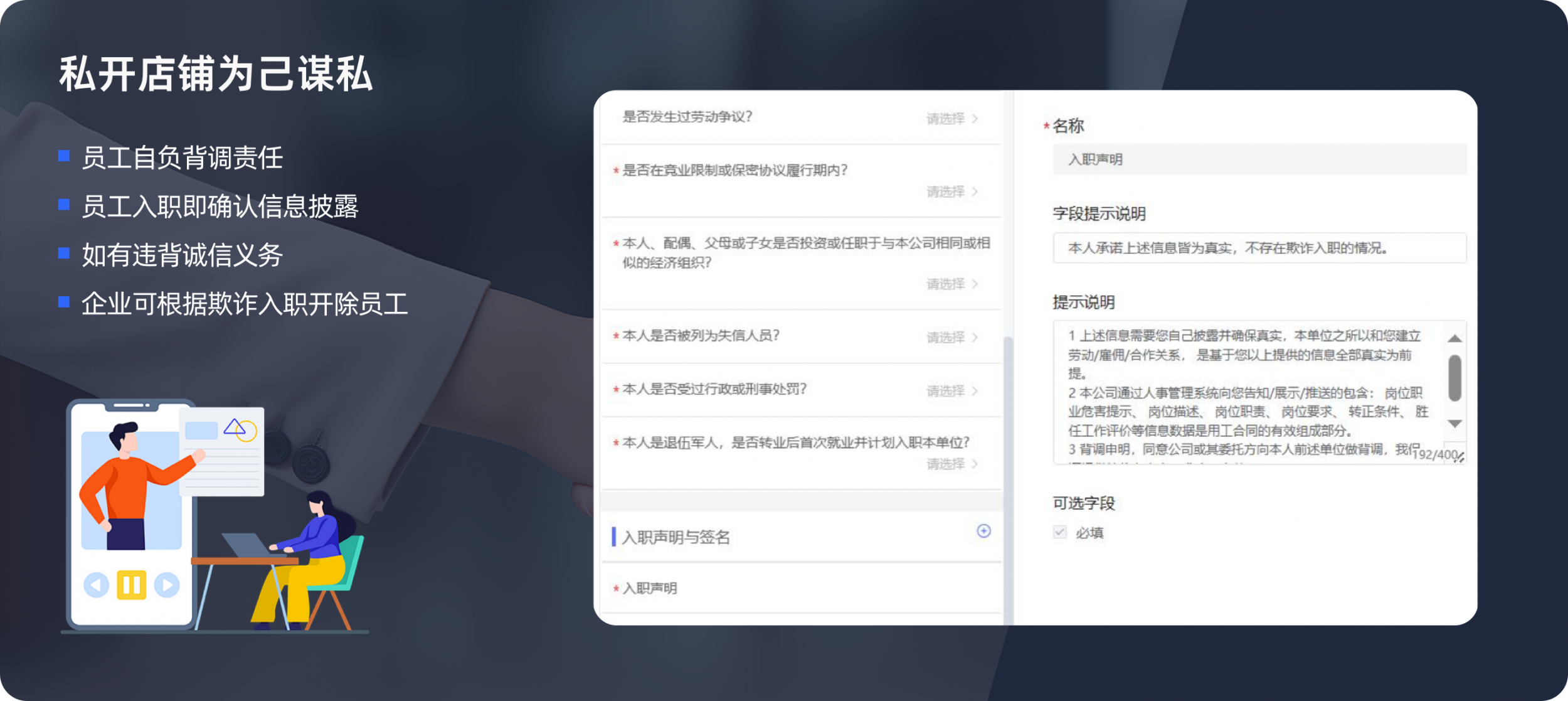
Task: Click the question 是否发生过劳动争议?
Action: click(687, 117)
